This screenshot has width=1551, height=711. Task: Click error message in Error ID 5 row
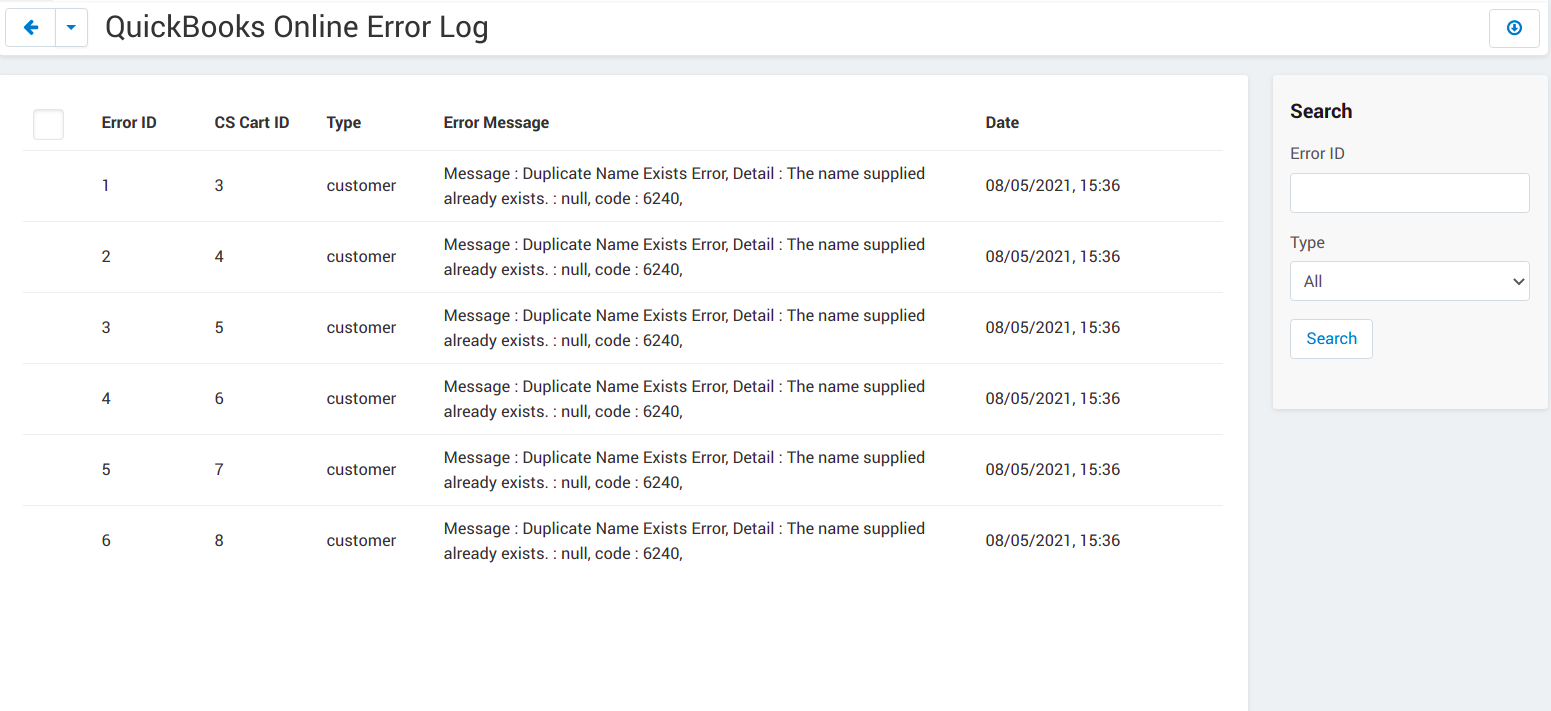684,470
